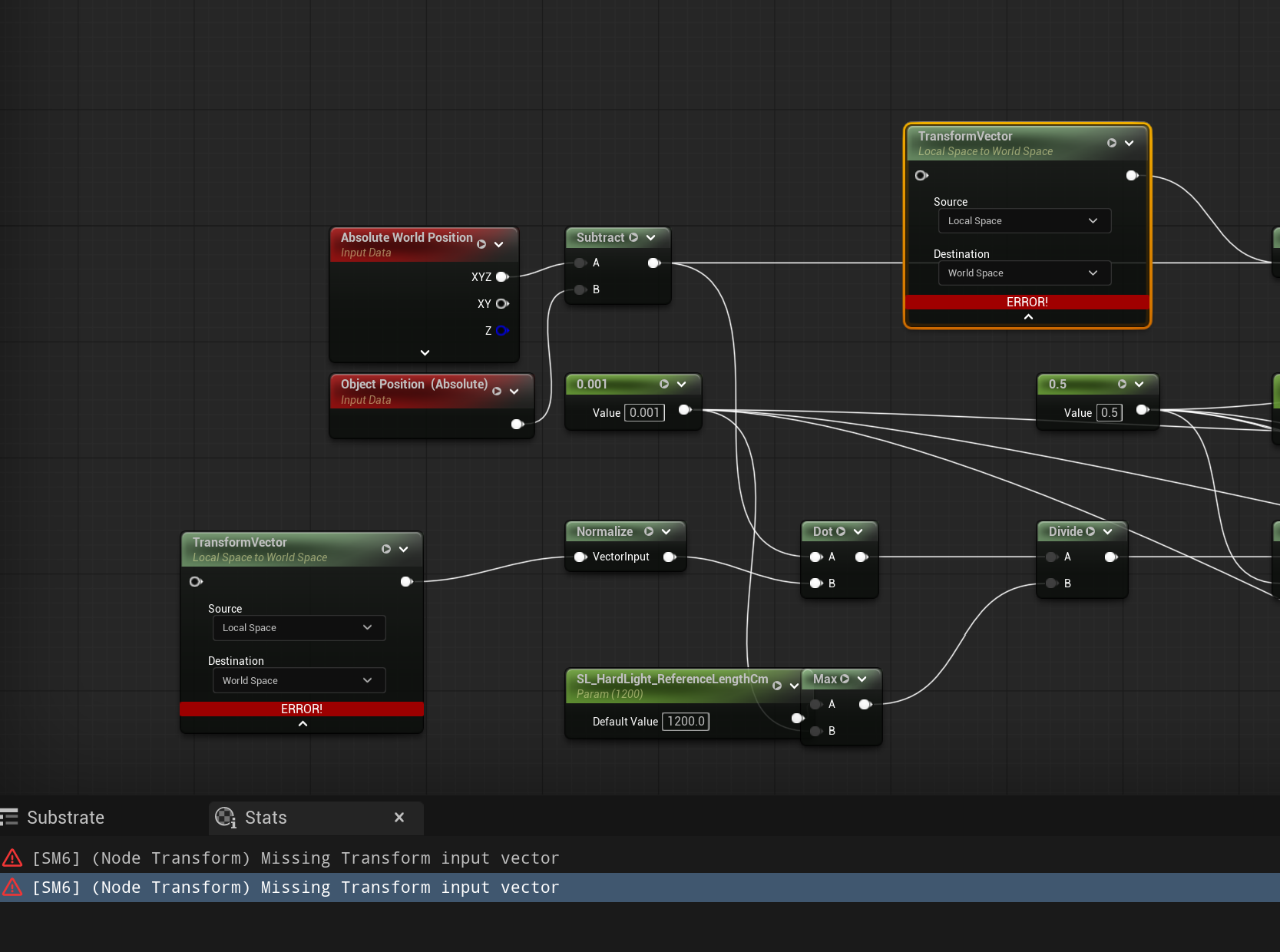Toggle preview on unselected TransformVector node beside Normalize
This screenshot has width=1280, height=952.
pyautogui.click(x=386, y=549)
